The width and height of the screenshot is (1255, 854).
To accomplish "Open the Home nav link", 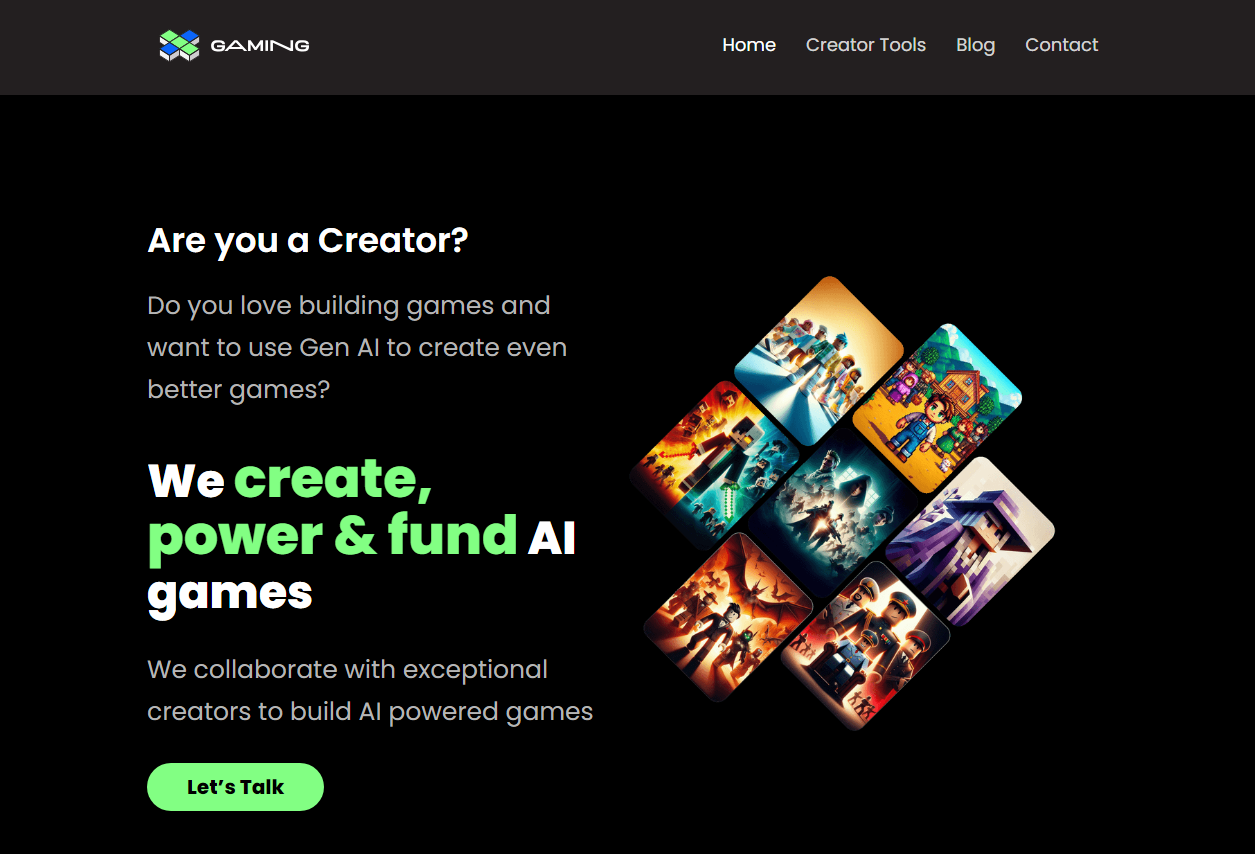I will click(749, 45).
